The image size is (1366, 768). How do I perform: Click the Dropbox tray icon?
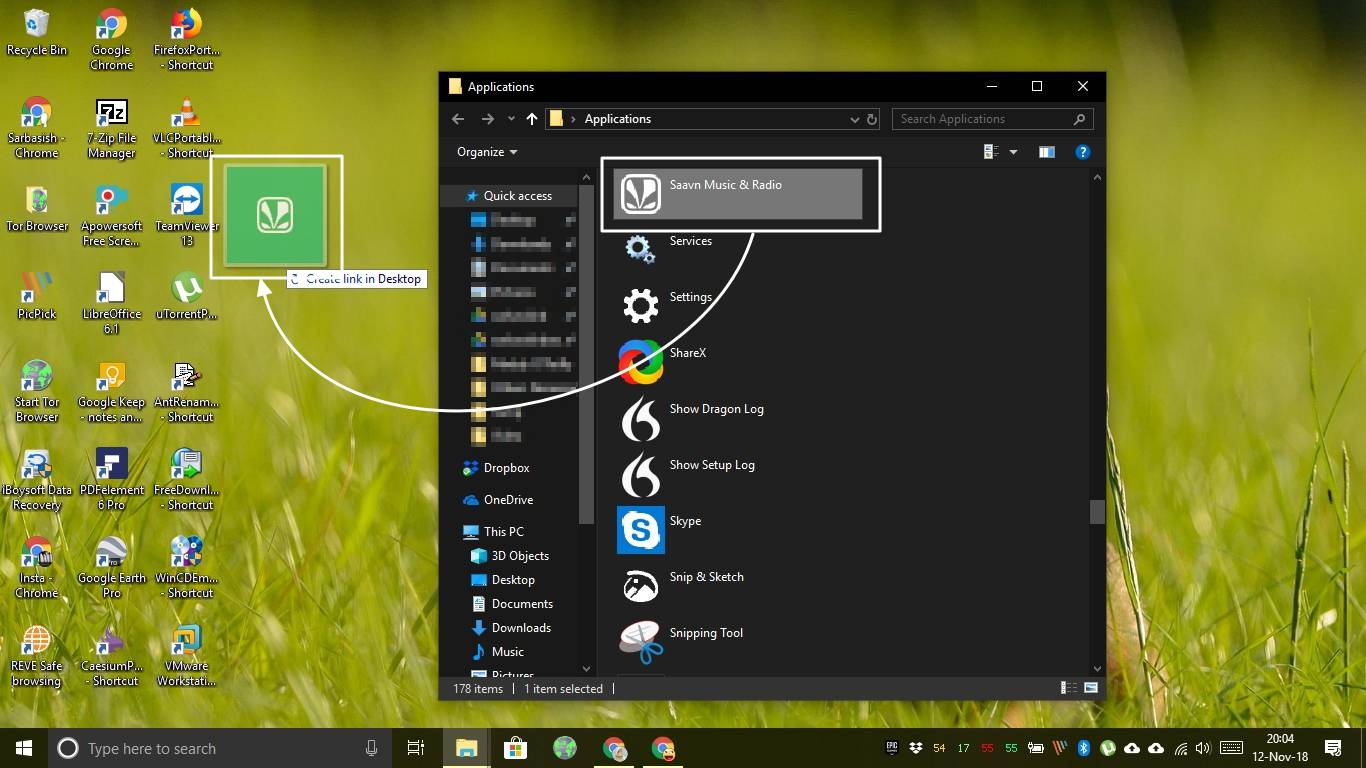tap(915, 748)
